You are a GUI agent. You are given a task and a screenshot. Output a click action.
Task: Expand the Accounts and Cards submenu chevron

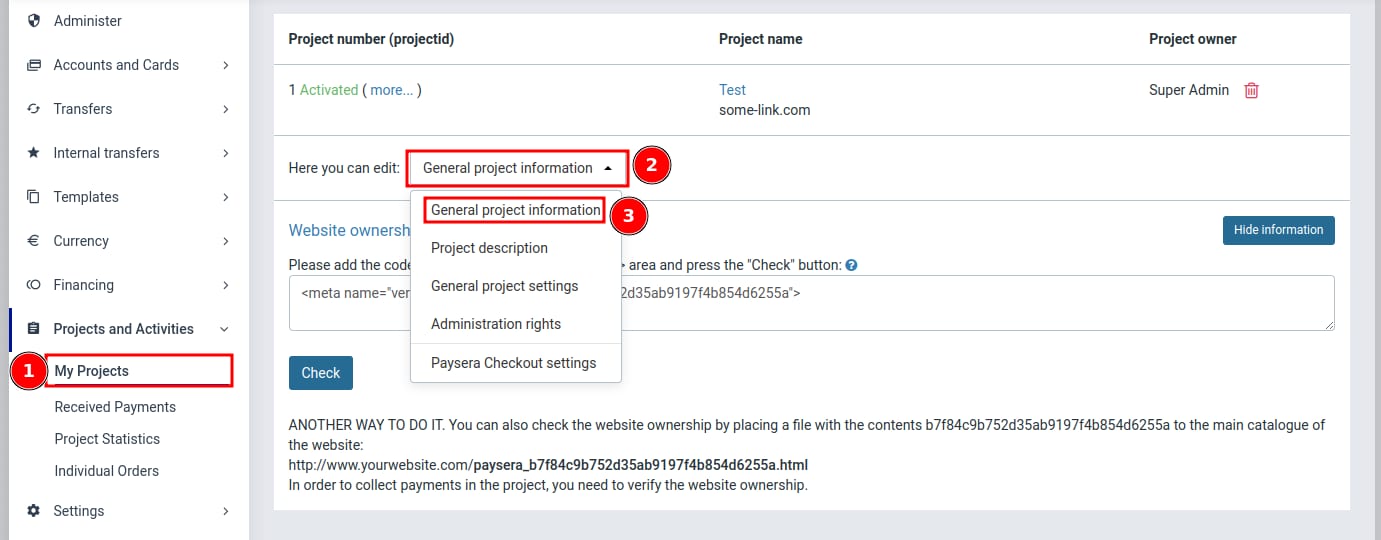coord(225,65)
